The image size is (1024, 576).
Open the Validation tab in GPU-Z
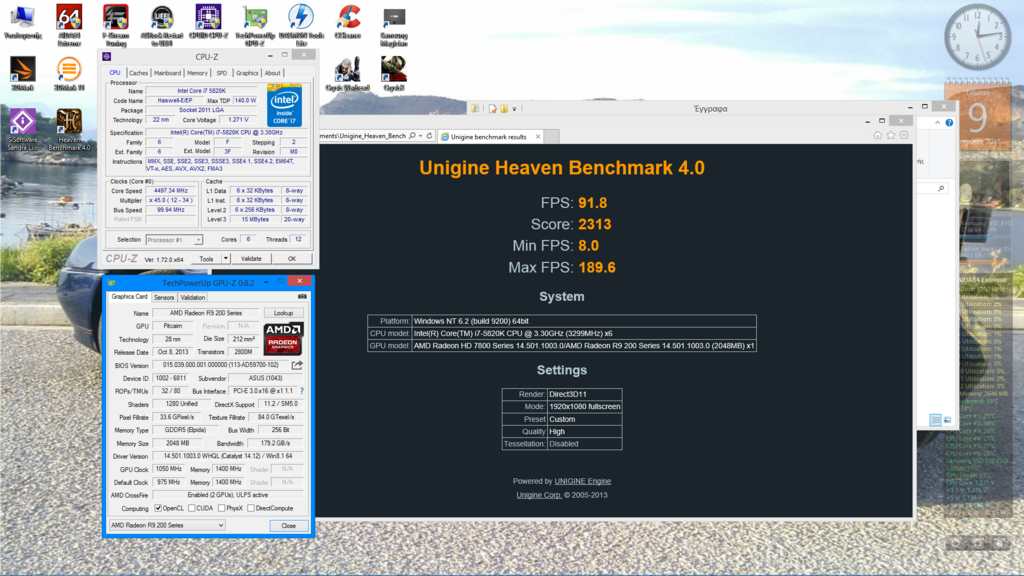(193, 297)
